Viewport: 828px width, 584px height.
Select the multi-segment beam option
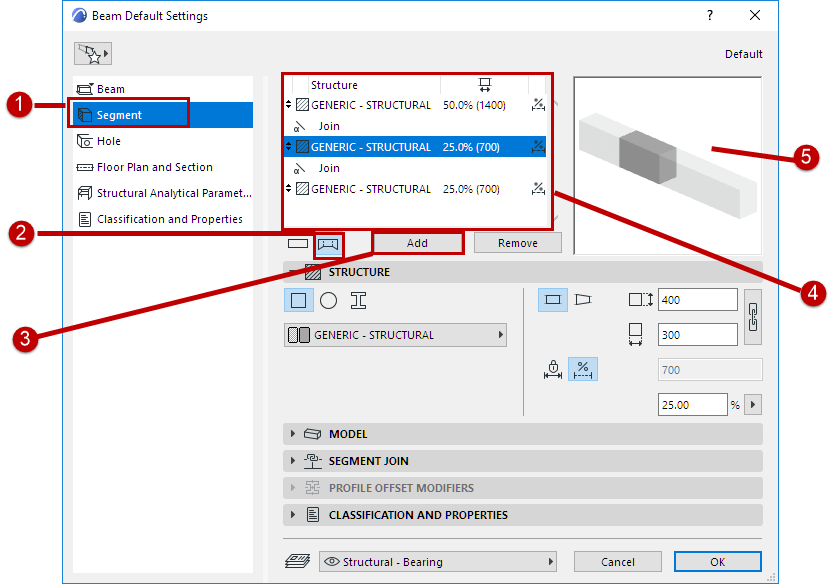328,244
